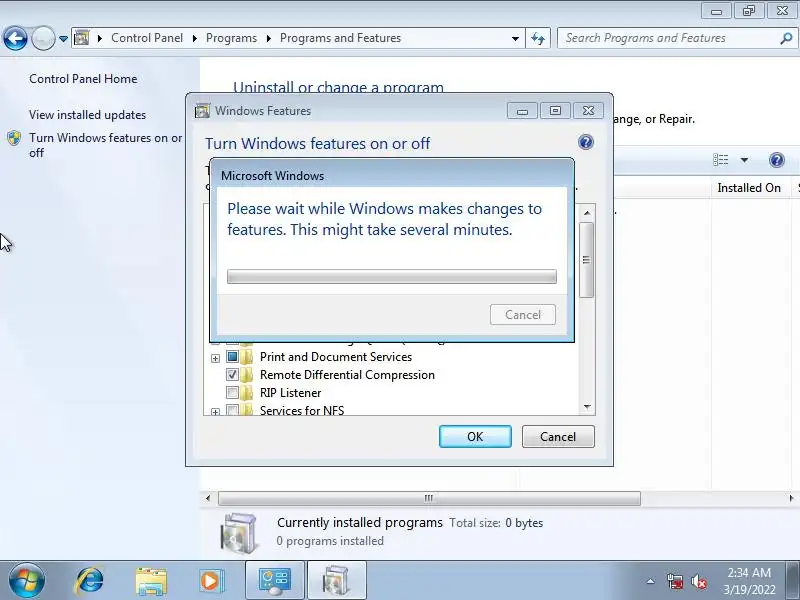Select Control Panel breadcrumb
Viewport: 800px width, 600px height.
147,38
